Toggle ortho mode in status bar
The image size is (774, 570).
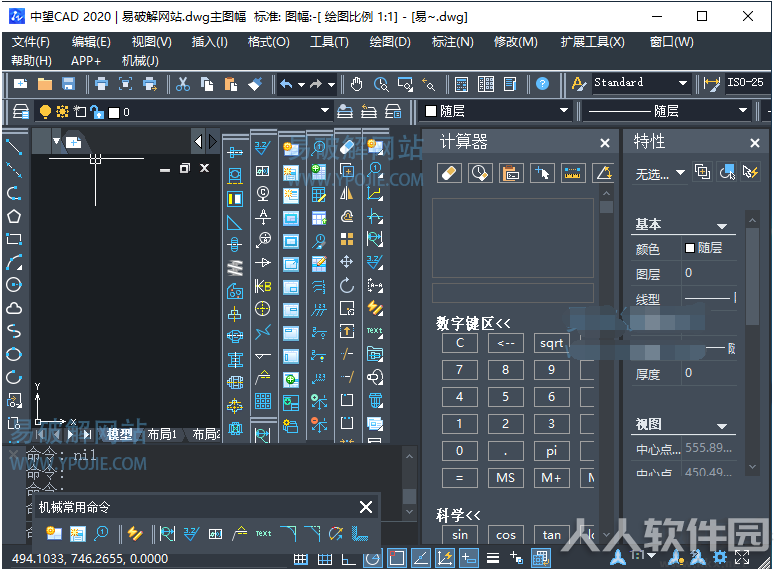coord(348,559)
